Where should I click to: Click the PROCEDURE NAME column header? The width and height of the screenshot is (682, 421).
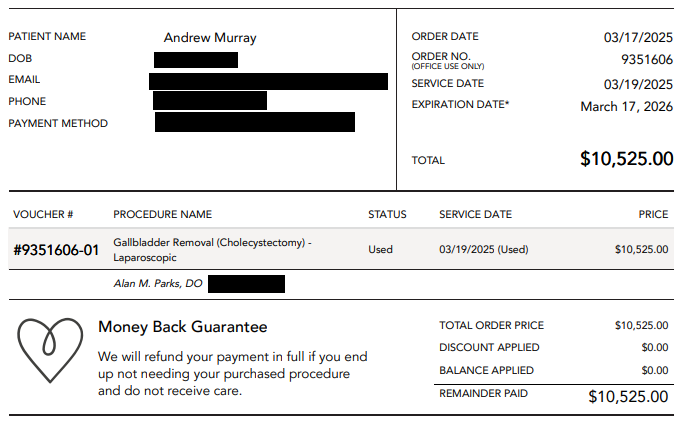(162, 214)
